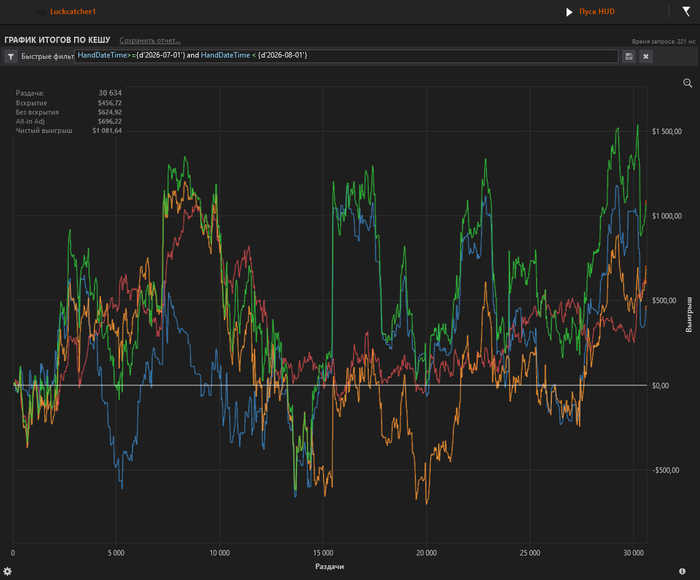Click the $0,00 axis label
Image resolution: width=700 pixels, height=580 pixels.
660,385
